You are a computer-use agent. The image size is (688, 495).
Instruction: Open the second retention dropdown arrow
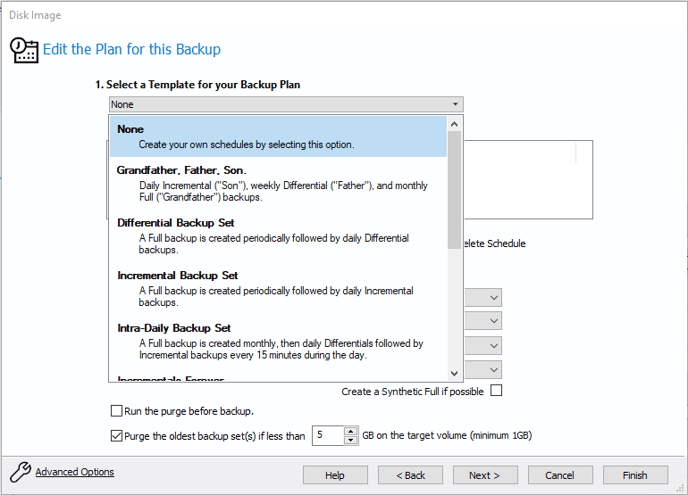494,321
